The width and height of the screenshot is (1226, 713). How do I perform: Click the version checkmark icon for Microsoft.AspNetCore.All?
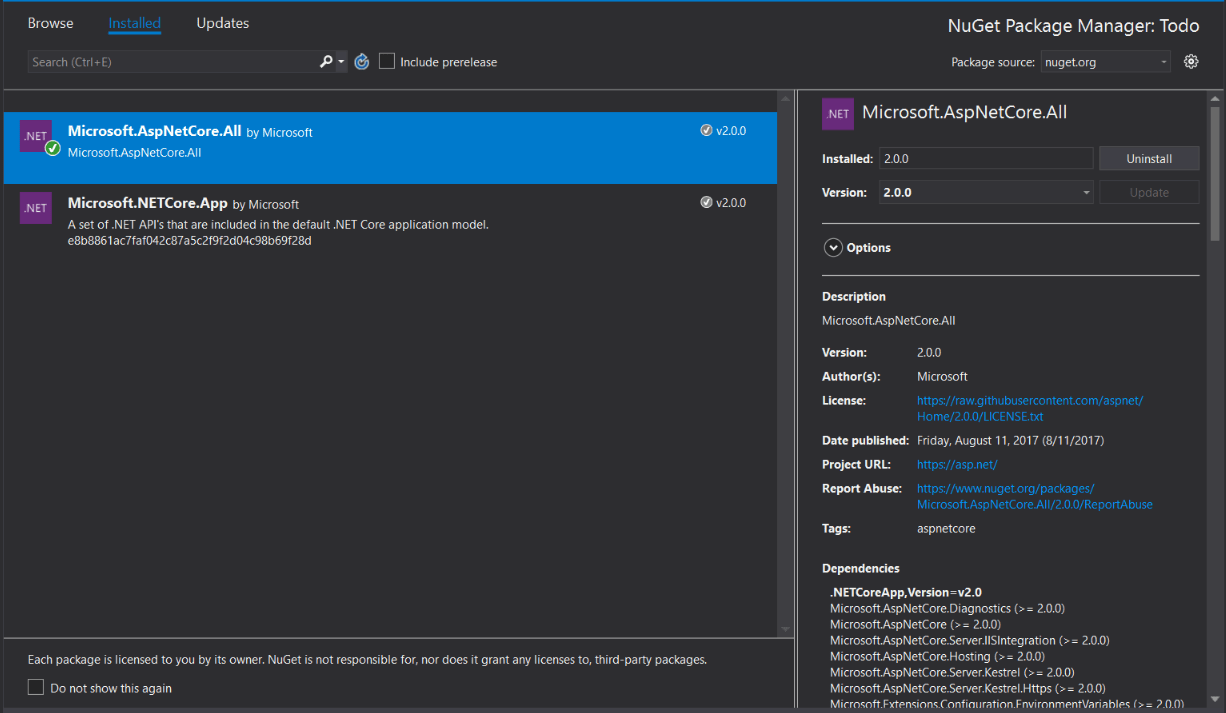(706, 131)
